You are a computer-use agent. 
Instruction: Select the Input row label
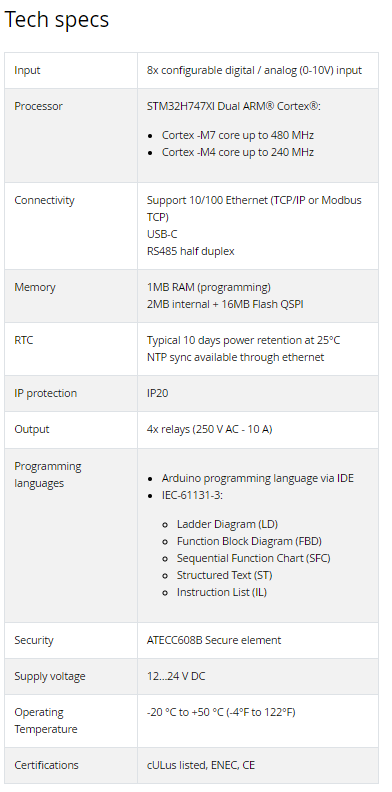click(27, 70)
